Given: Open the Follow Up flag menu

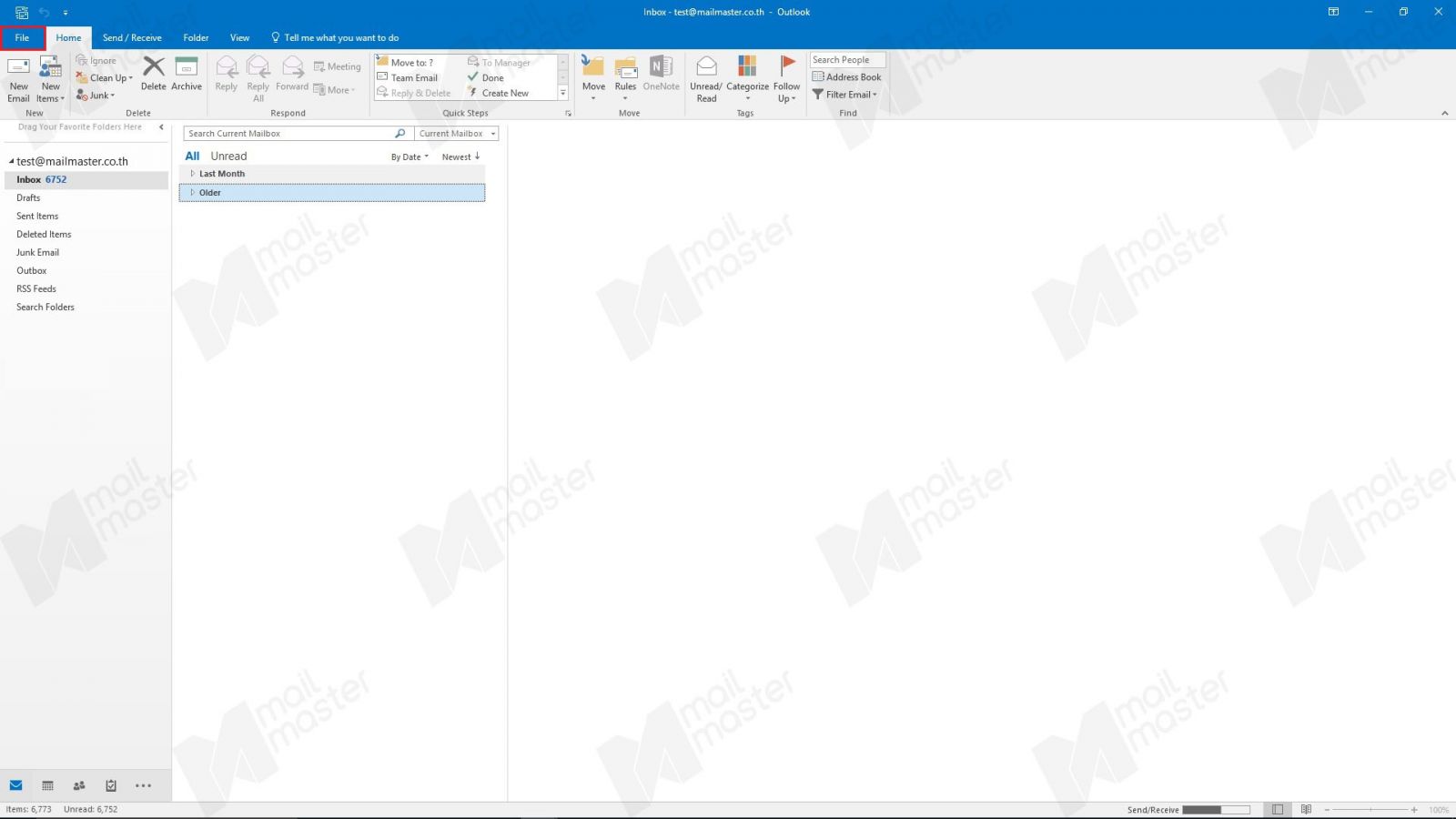Looking at the screenshot, I should point(787,79).
